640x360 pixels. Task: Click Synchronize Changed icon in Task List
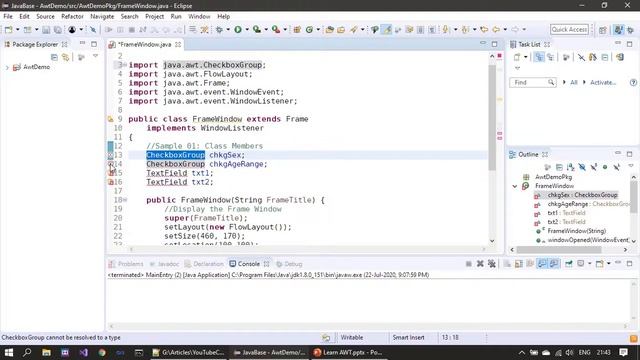coord(620,58)
